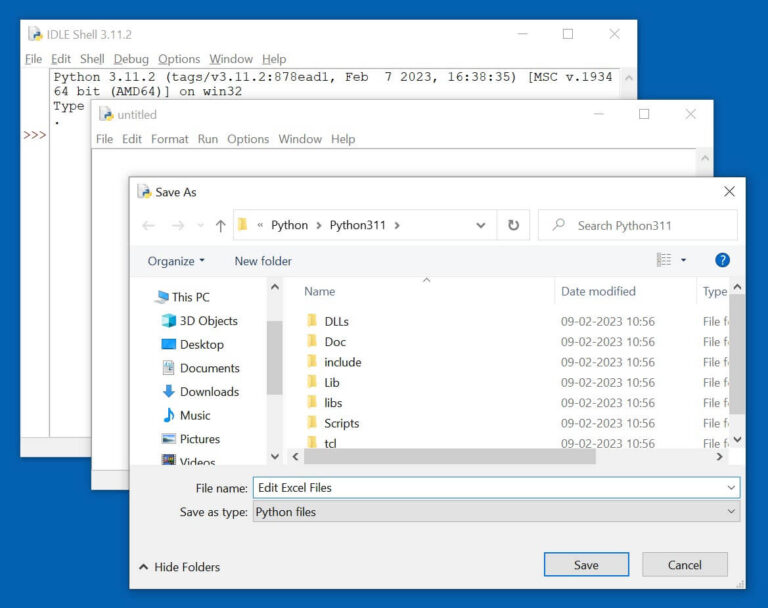Click the Up one level arrow
The image size is (768, 608).
click(220, 226)
